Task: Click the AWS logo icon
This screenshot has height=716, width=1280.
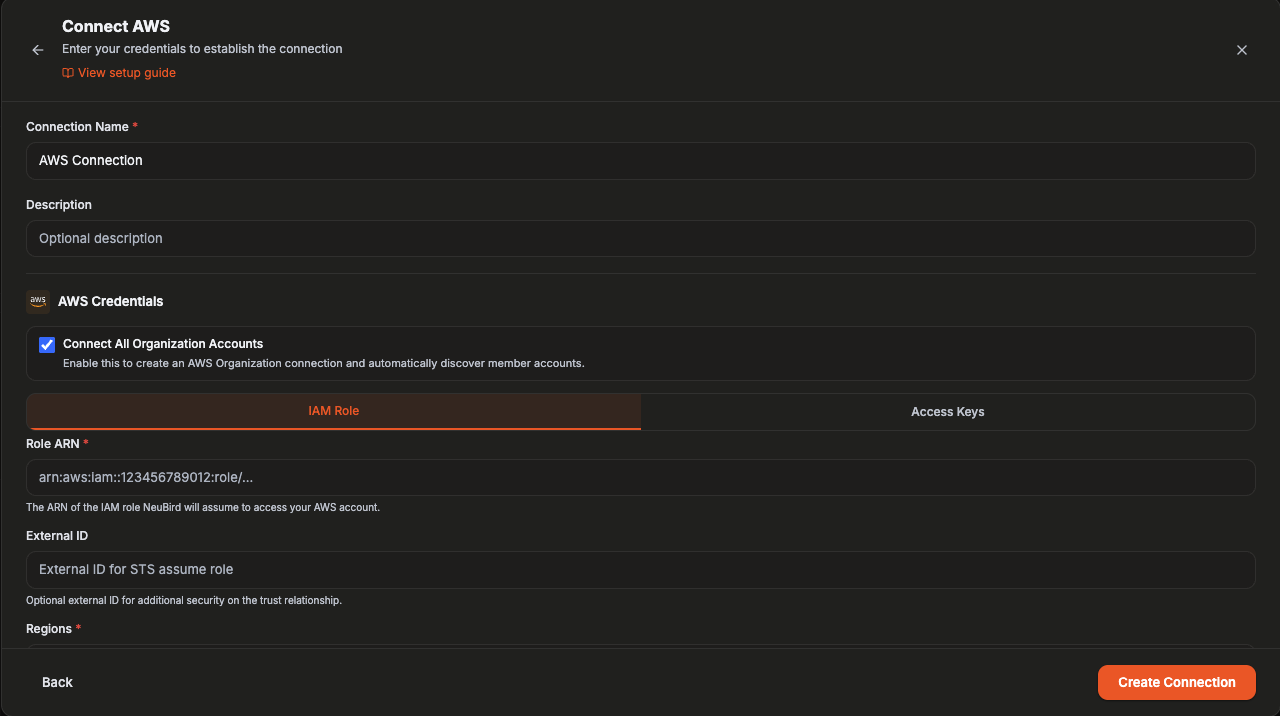Action: [38, 301]
